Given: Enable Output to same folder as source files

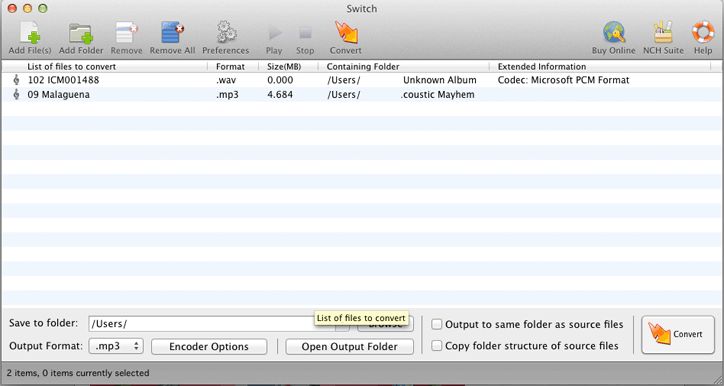Looking at the screenshot, I should pyautogui.click(x=436, y=324).
